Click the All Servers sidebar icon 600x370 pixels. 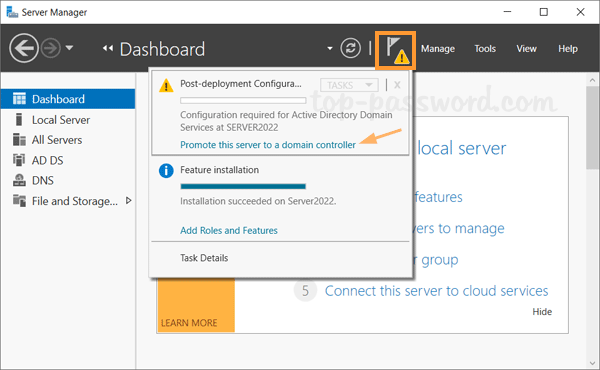(19, 140)
